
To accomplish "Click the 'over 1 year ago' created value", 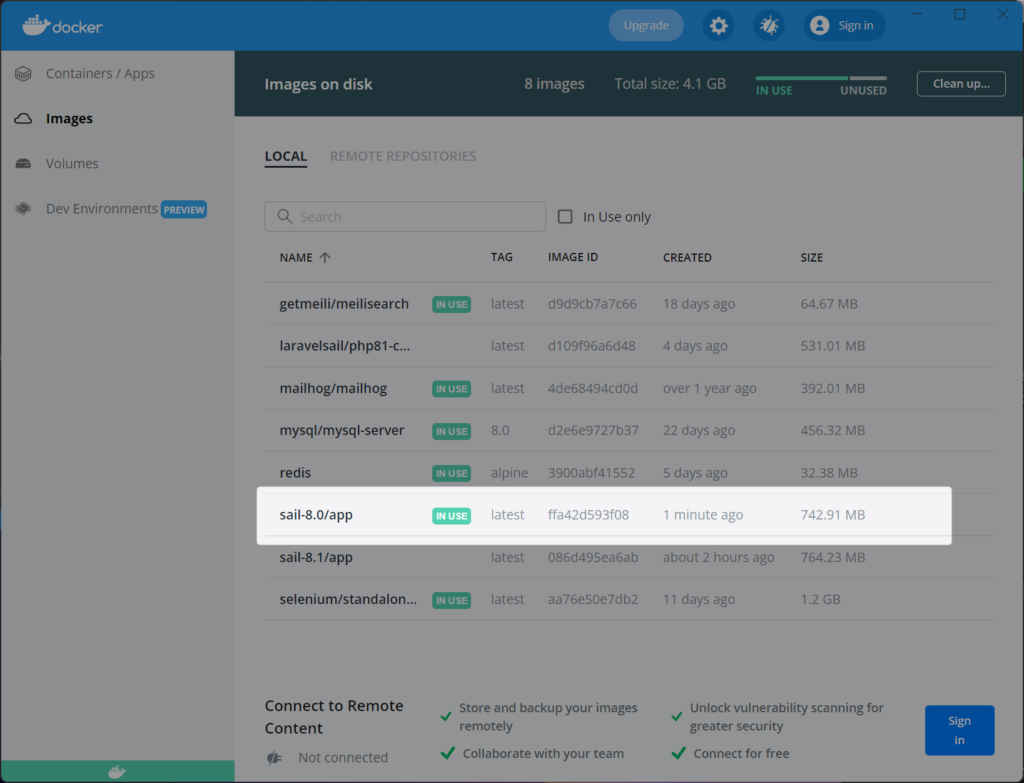I will 710,388.
